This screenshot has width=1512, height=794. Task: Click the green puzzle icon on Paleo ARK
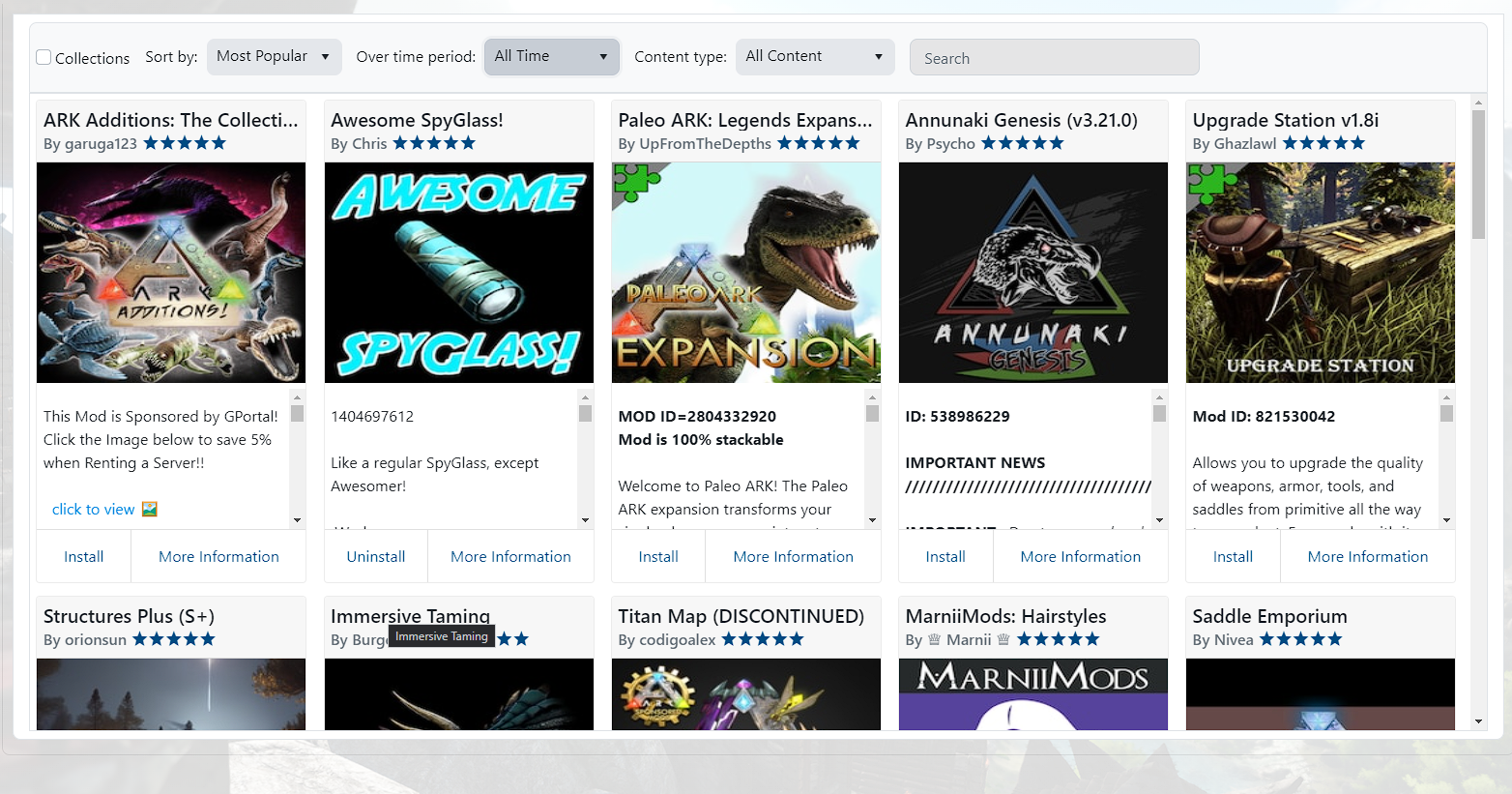(x=636, y=181)
